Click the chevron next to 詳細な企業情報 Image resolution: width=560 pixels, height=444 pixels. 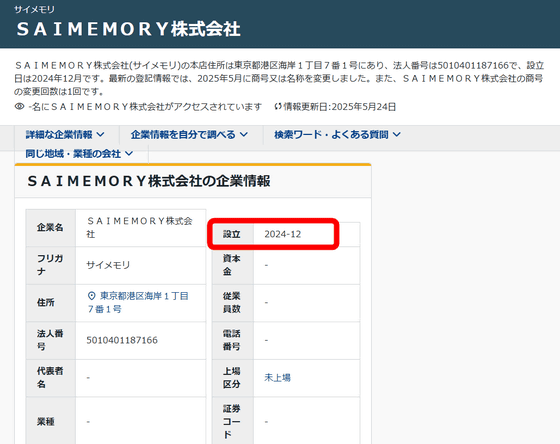(101, 135)
